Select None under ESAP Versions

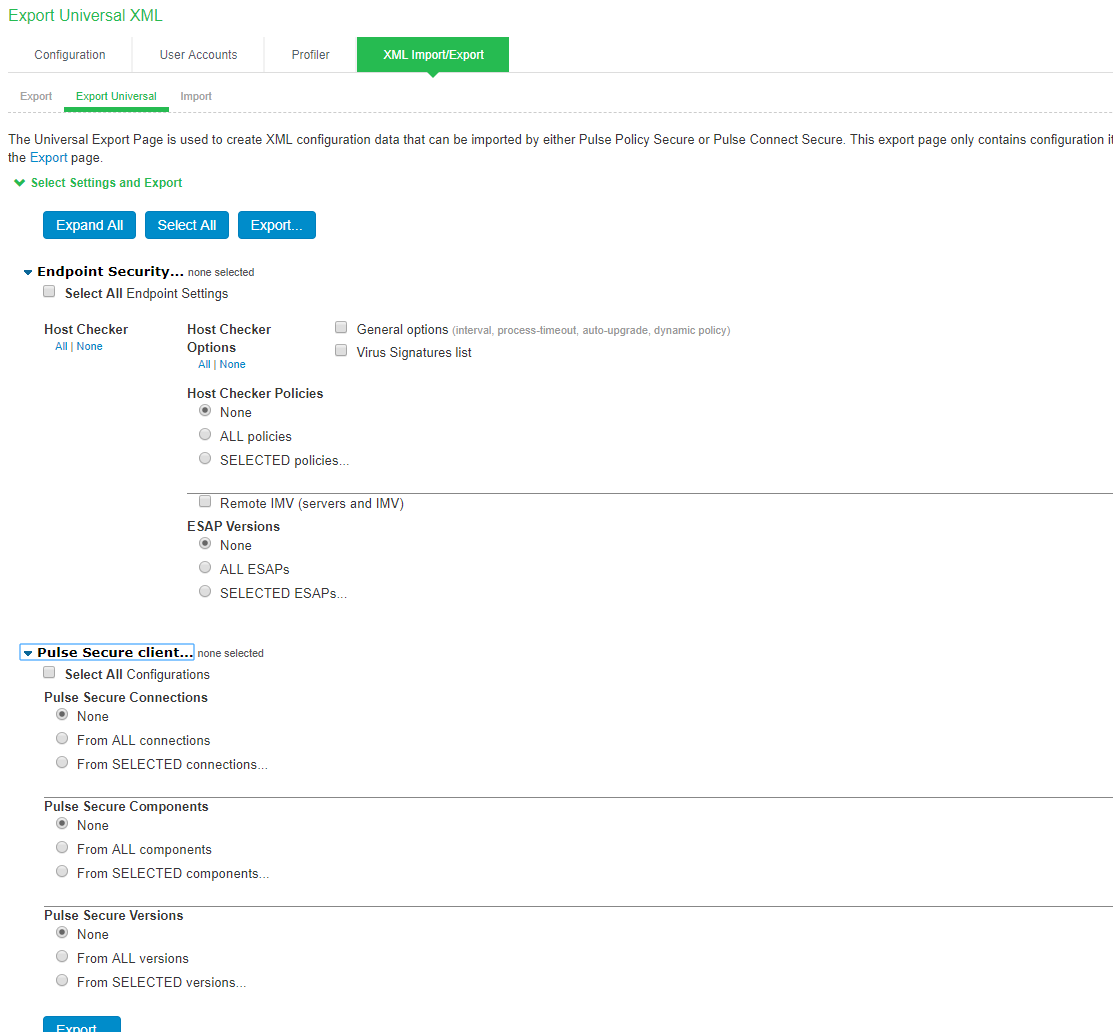[x=205, y=544]
